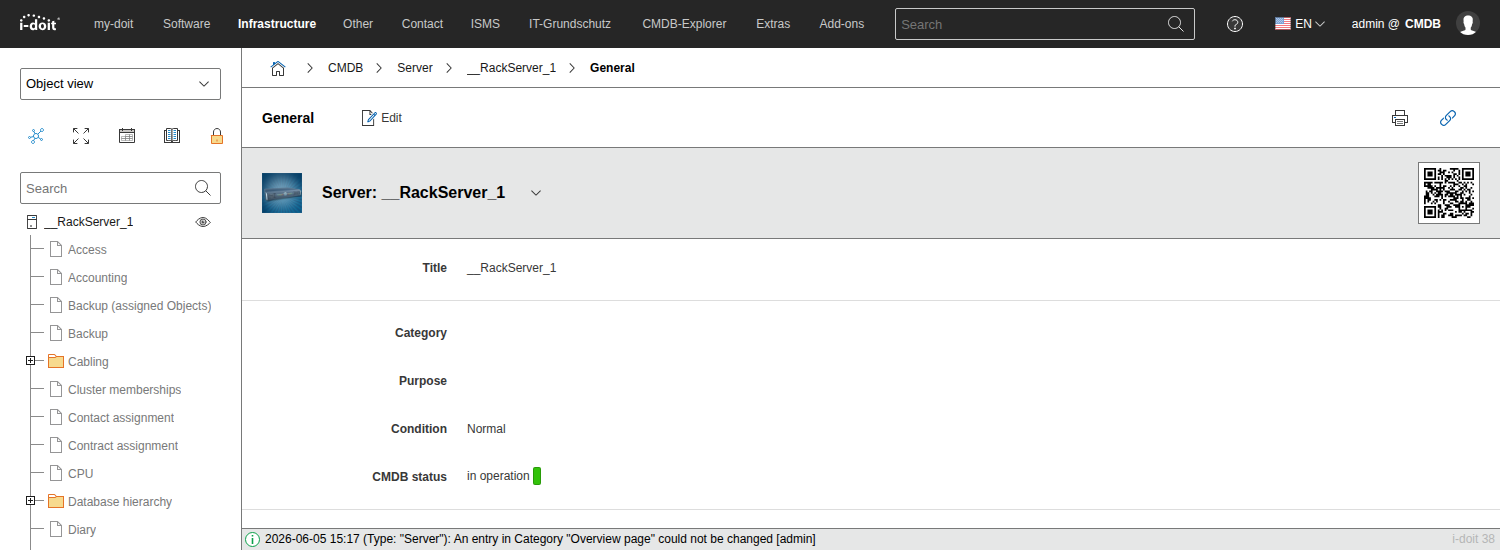Screen dimensions: 1500x550
Task: Open the EN language dropdown
Action: pos(1300,24)
